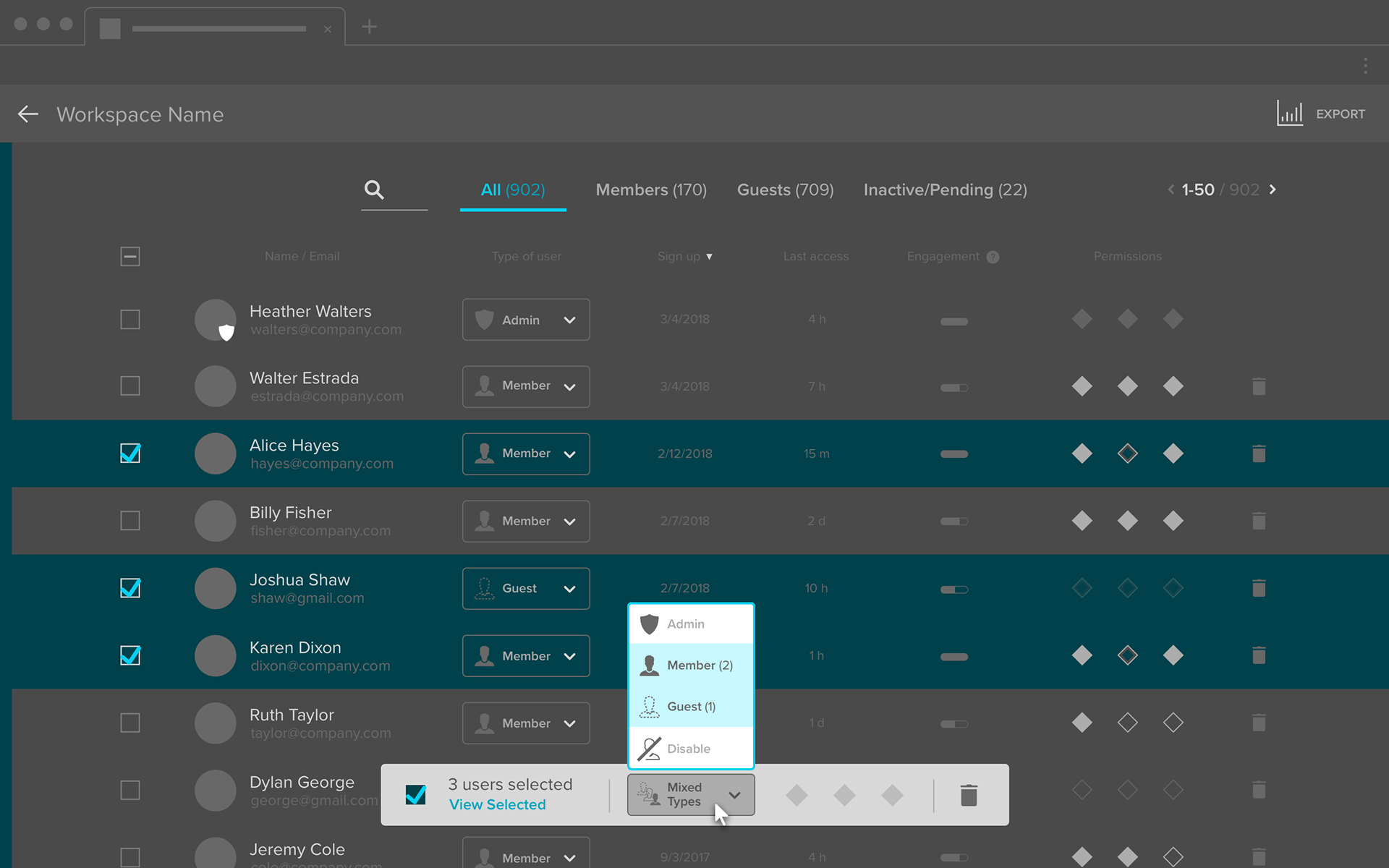Click Heather Walters' engagement bar
The width and height of the screenshot is (1389, 868).
point(954,321)
